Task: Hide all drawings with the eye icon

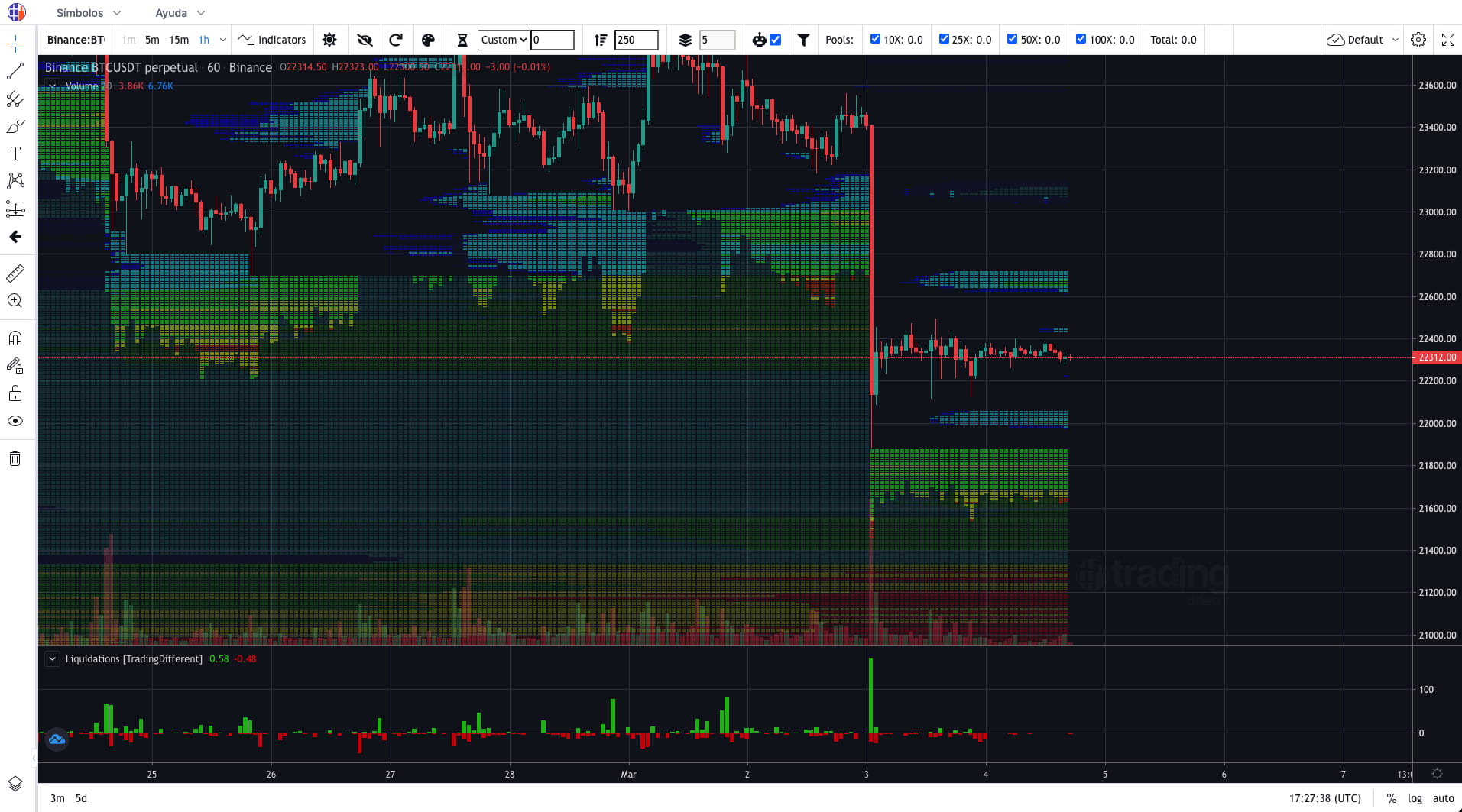Action: click(x=15, y=421)
